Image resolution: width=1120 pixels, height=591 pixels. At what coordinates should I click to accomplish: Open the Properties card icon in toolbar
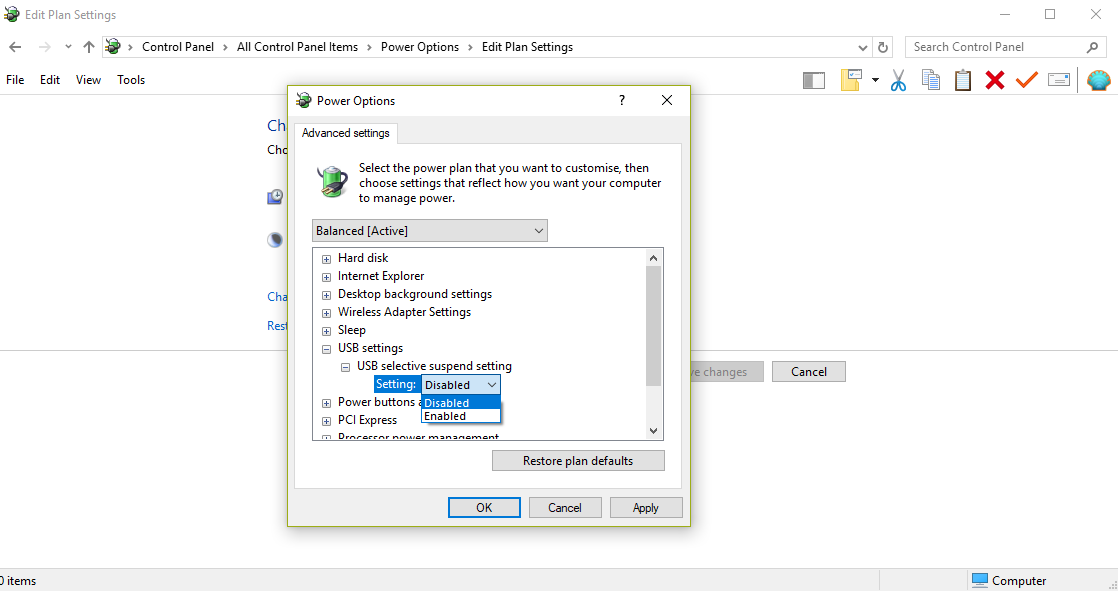pos(1059,80)
